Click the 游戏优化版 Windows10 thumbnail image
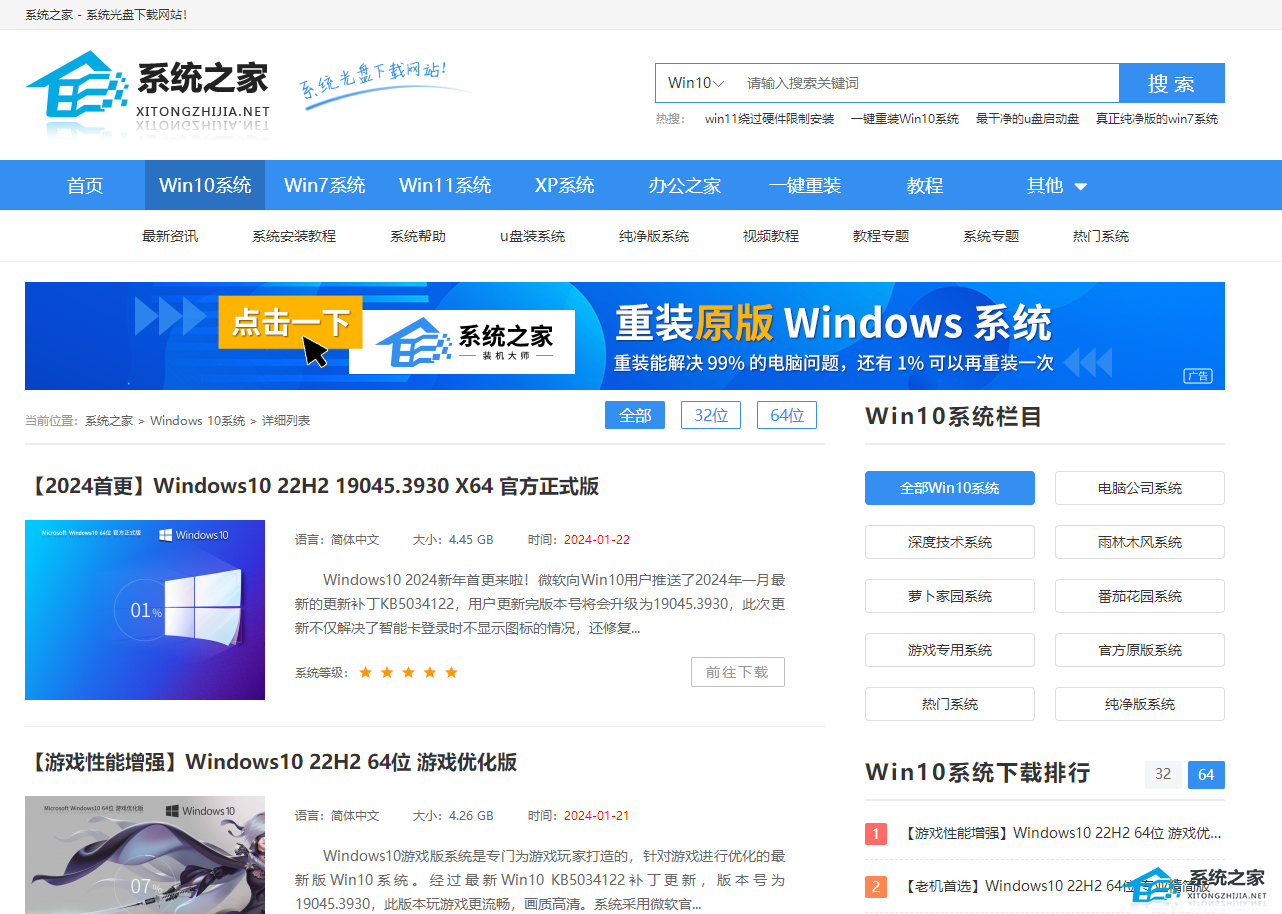 click(145, 855)
